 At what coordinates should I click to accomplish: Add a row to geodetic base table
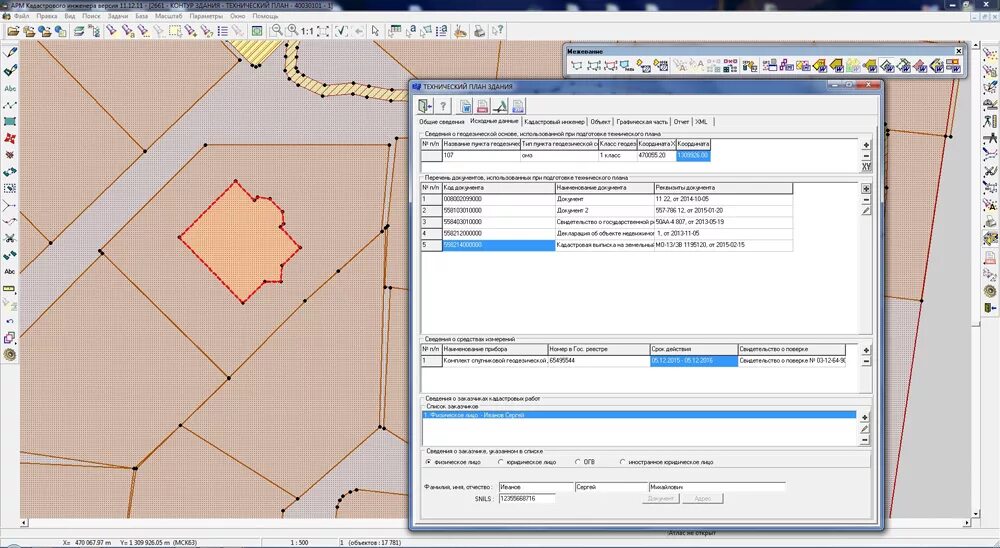click(x=866, y=145)
